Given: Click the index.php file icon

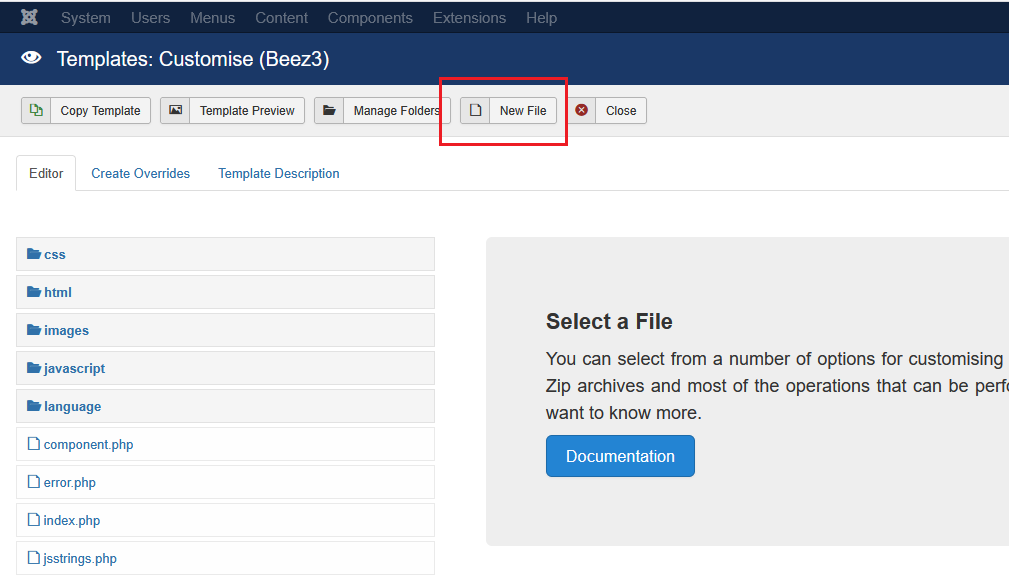Looking at the screenshot, I should point(33,520).
